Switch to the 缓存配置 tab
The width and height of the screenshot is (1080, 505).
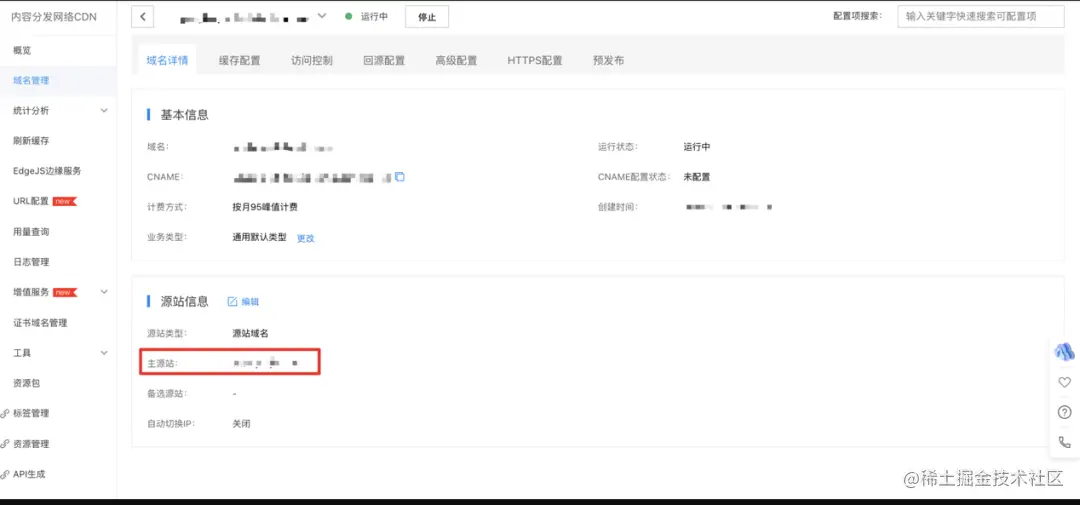(240, 60)
